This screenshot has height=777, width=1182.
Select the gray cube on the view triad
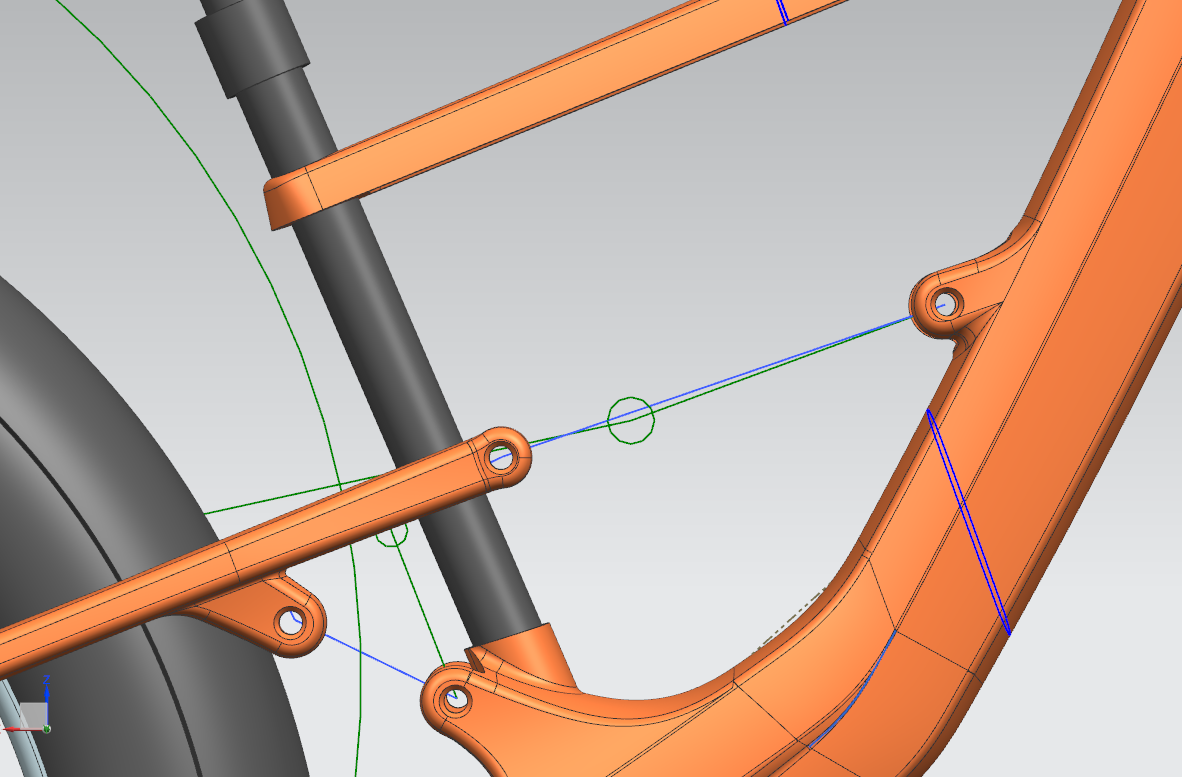(x=33, y=714)
